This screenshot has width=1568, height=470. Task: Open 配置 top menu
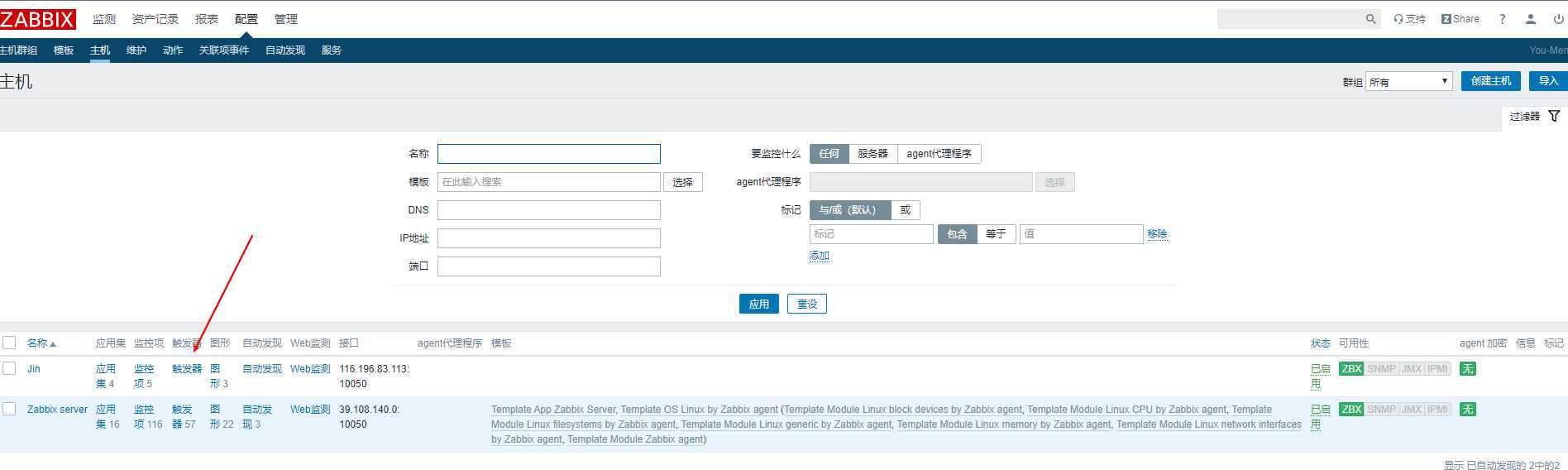(x=246, y=19)
